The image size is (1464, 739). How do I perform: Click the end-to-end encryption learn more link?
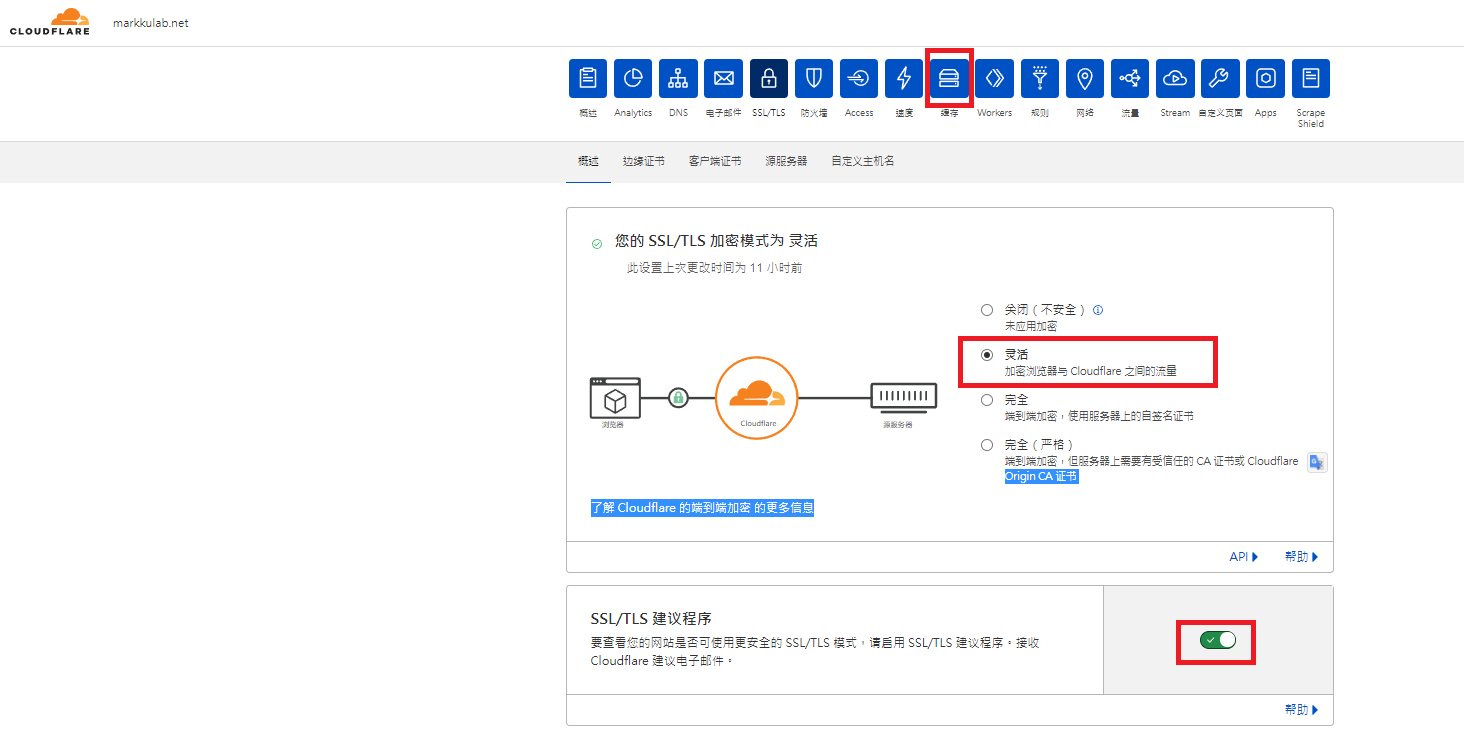click(x=702, y=508)
